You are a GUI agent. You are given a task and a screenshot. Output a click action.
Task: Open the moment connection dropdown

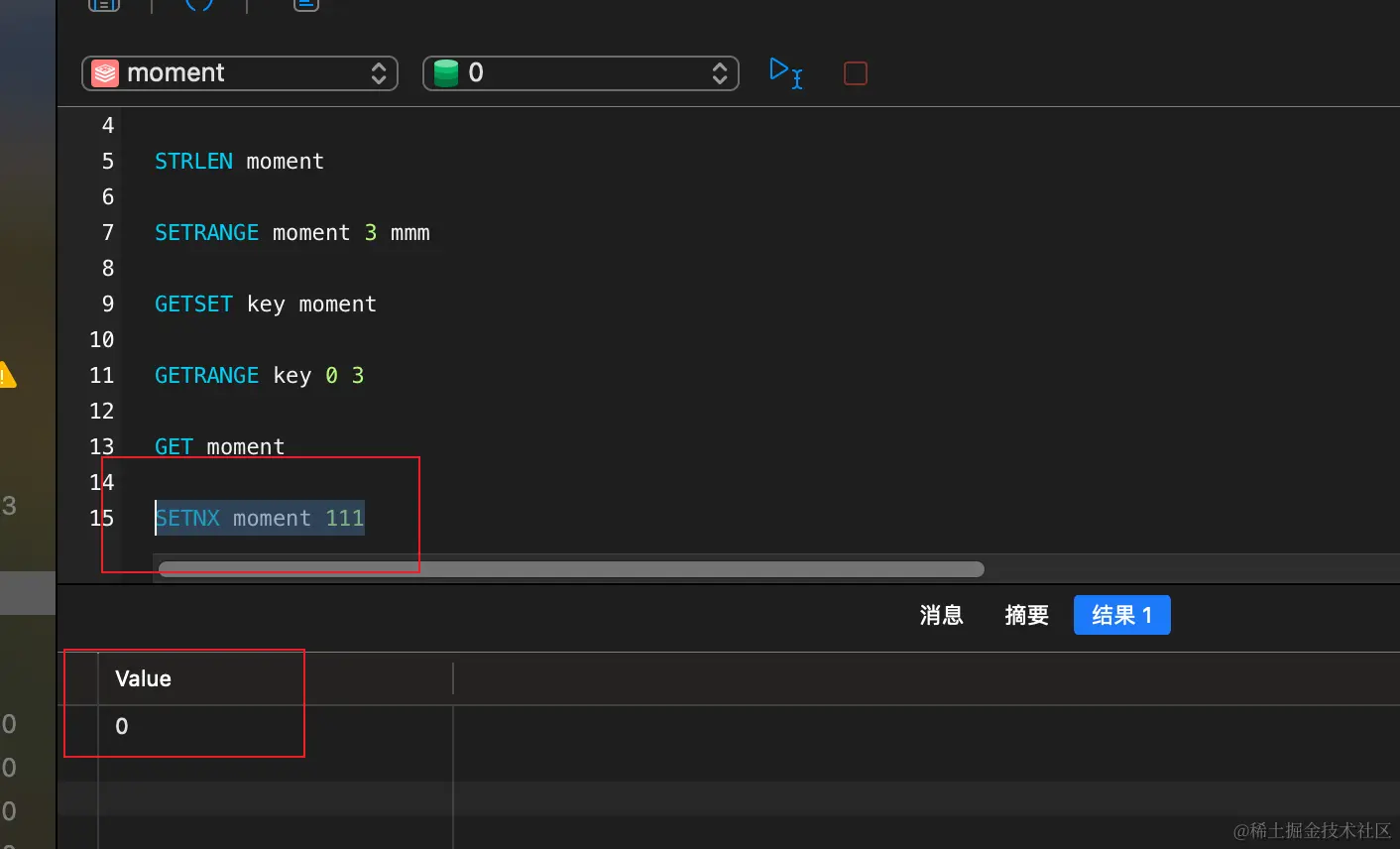coord(240,73)
